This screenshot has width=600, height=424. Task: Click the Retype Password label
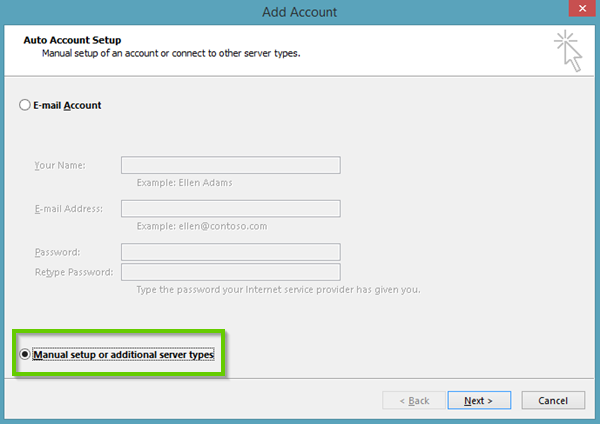[73, 272]
